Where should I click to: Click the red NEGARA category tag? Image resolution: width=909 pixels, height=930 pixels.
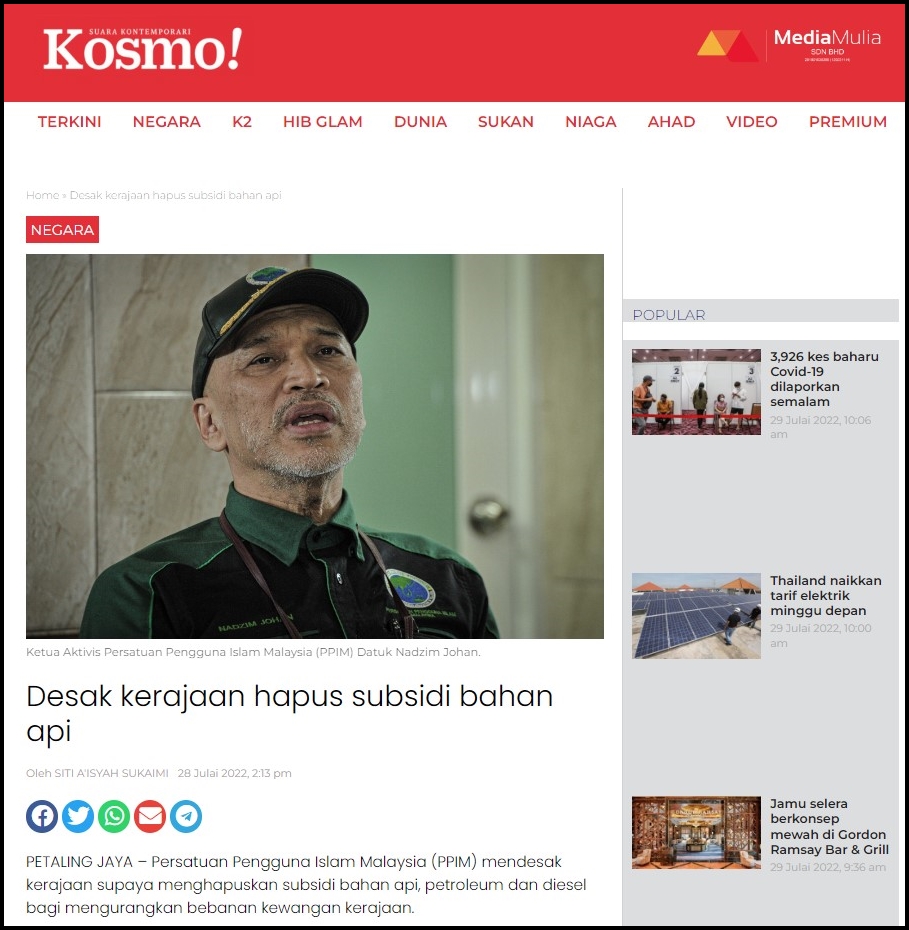pos(62,230)
